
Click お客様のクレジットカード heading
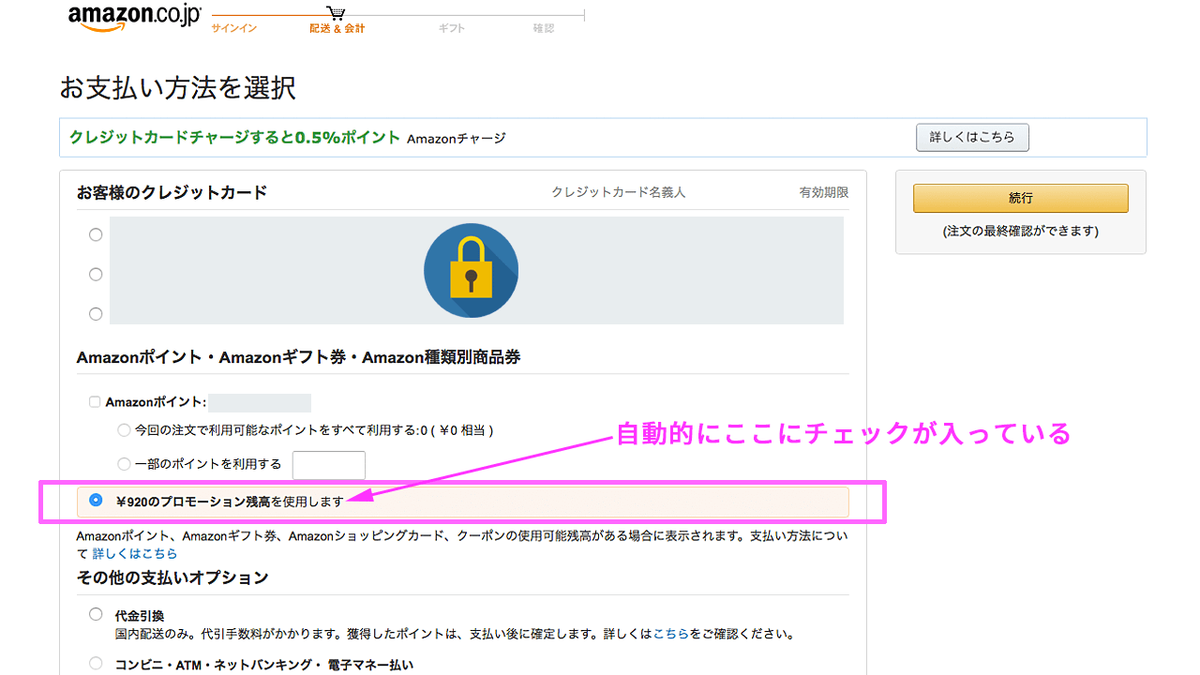pos(172,192)
